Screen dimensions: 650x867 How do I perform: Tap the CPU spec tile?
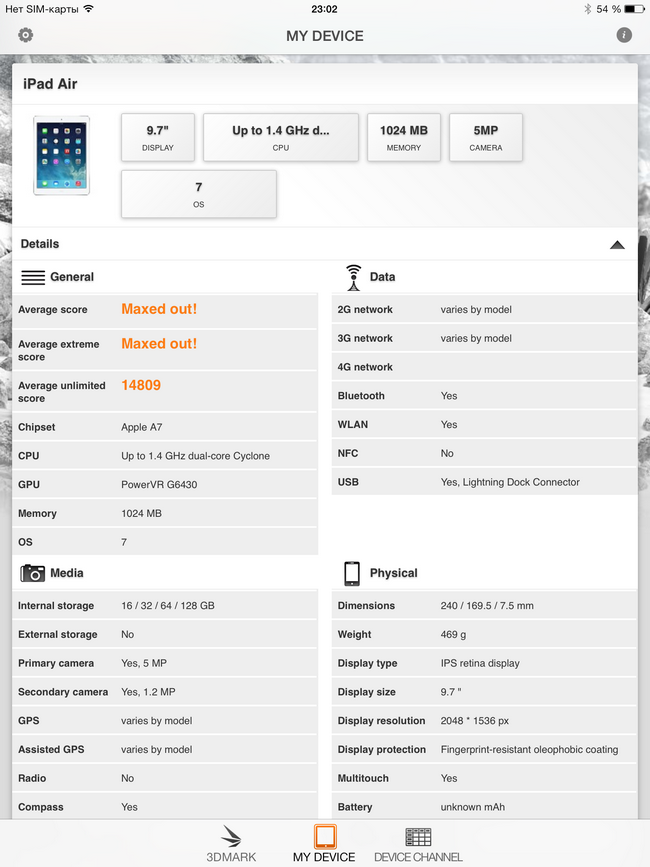(281, 137)
